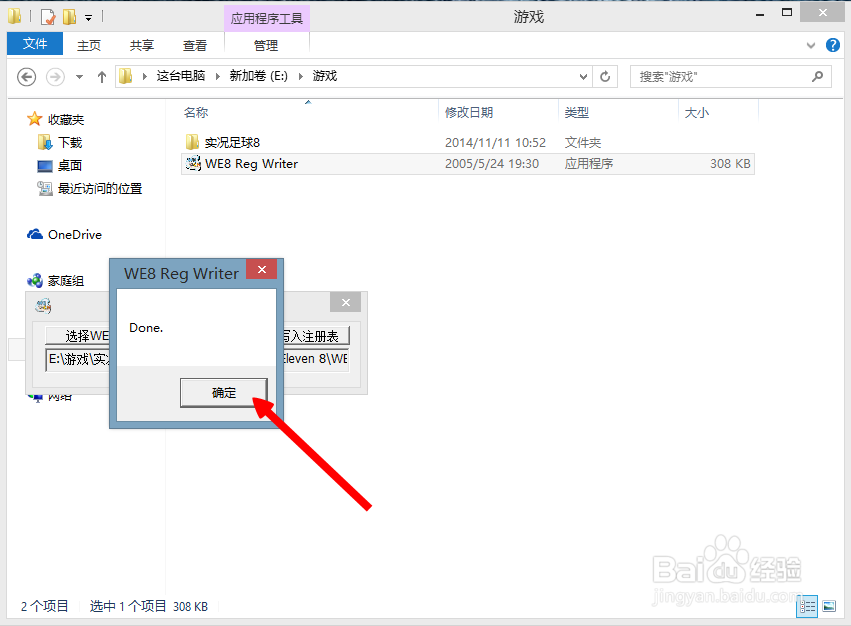Open the address bar history dropdown arrow
This screenshot has height=626, width=851.
(x=583, y=76)
